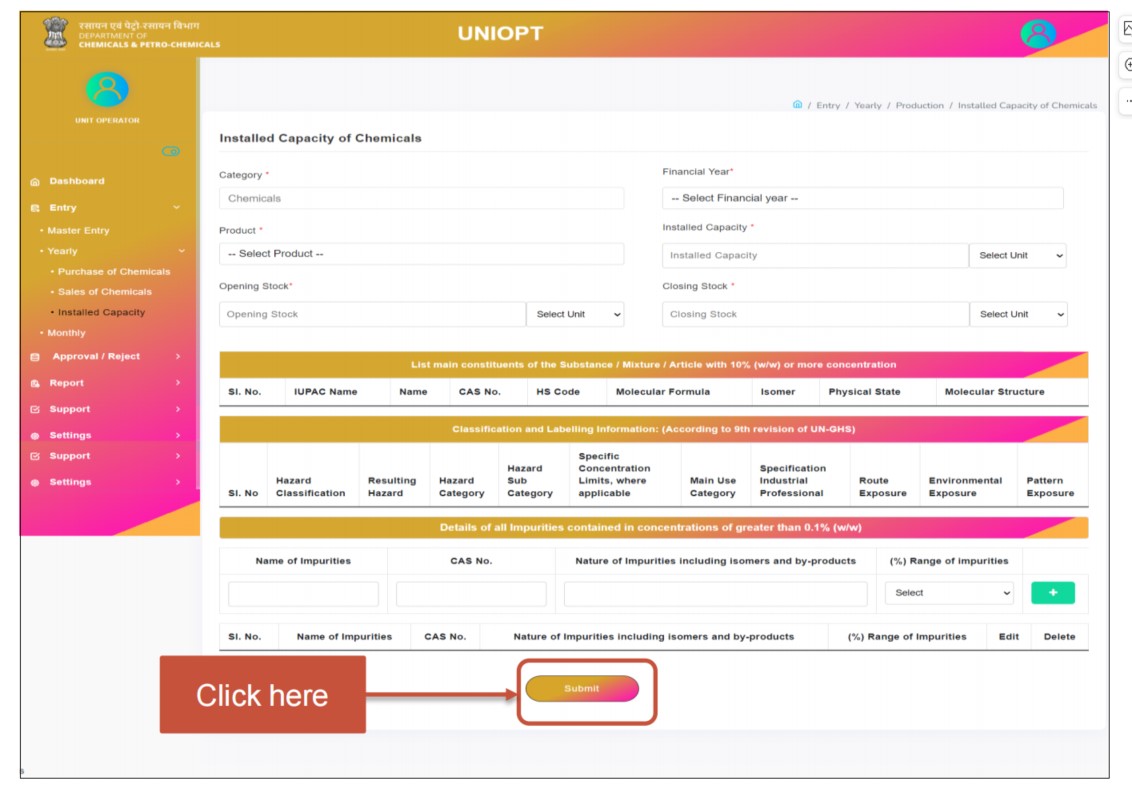Click the Environmental Exposure column header

click(x=965, y=487)
